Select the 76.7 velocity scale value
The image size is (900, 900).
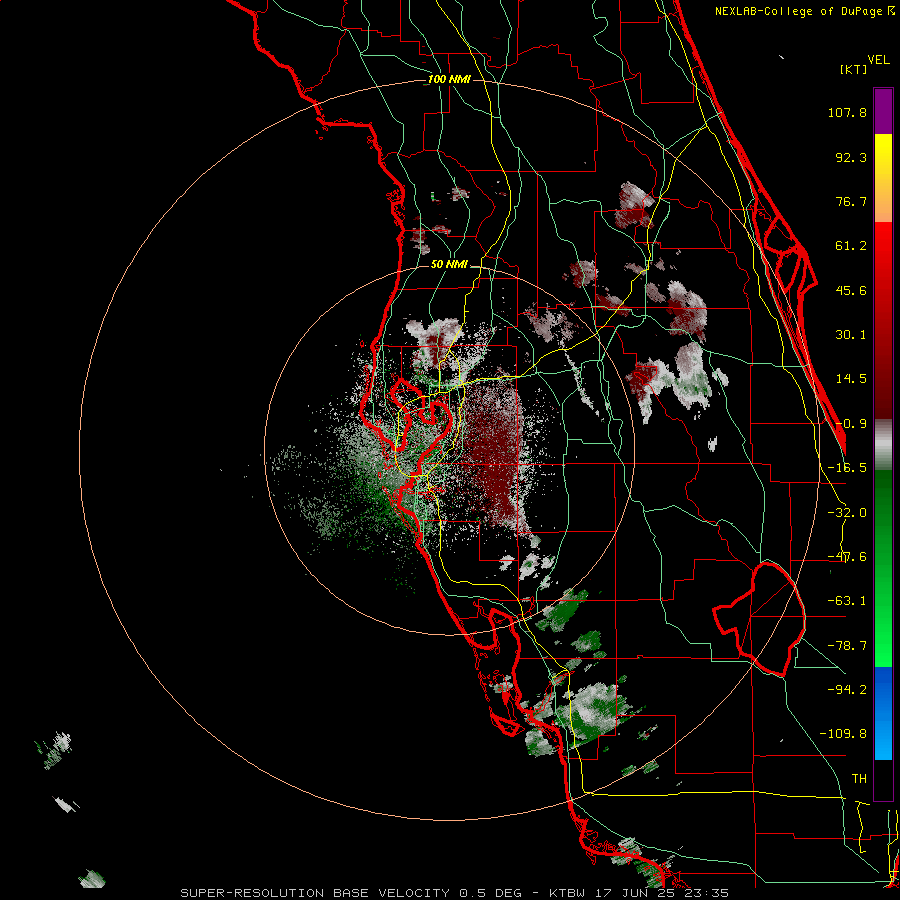pyautogui.click(x=851, y=201)
